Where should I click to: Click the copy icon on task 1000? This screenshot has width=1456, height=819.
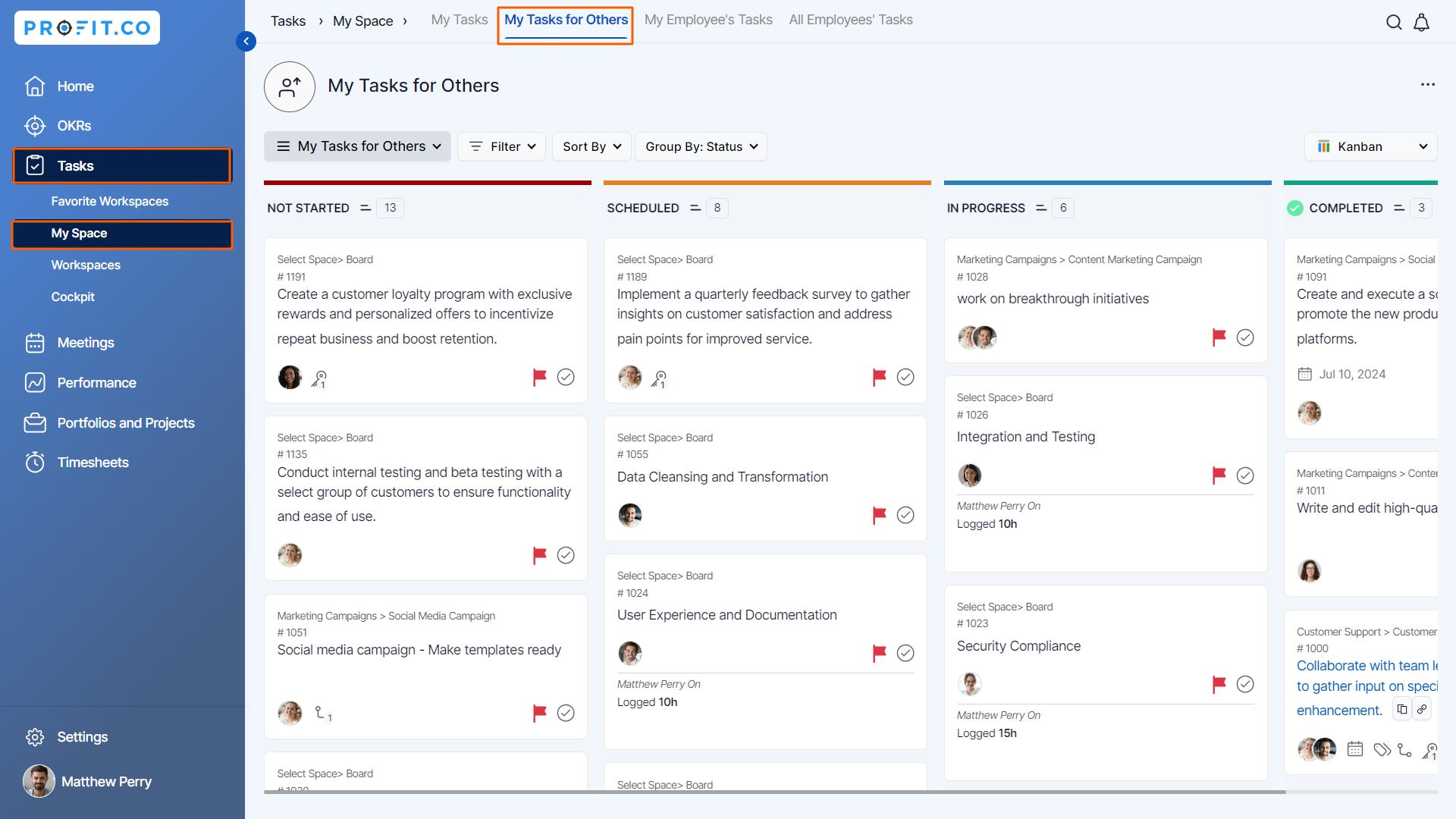click(1402, 709)
